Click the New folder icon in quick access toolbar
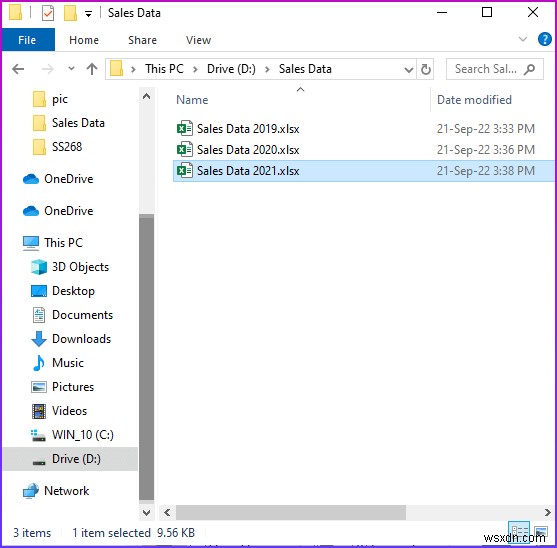This screenshot has width=557, height=548. tap(70, 13)
